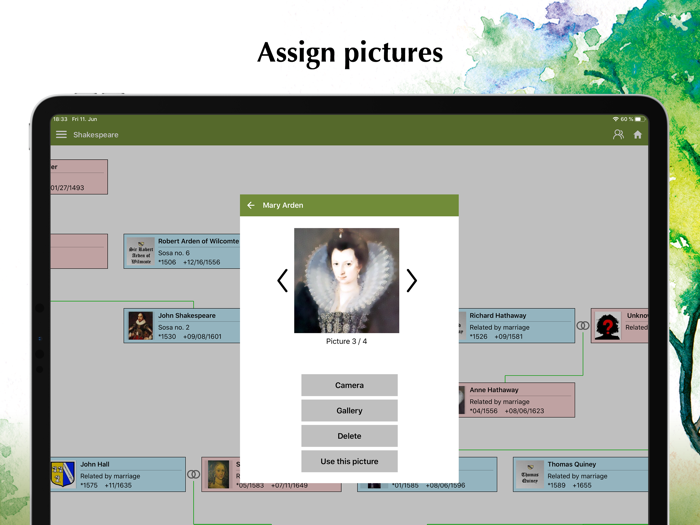Click the Gallery button
The width and height of the screenshot is (700, 525).
[349, 410]
